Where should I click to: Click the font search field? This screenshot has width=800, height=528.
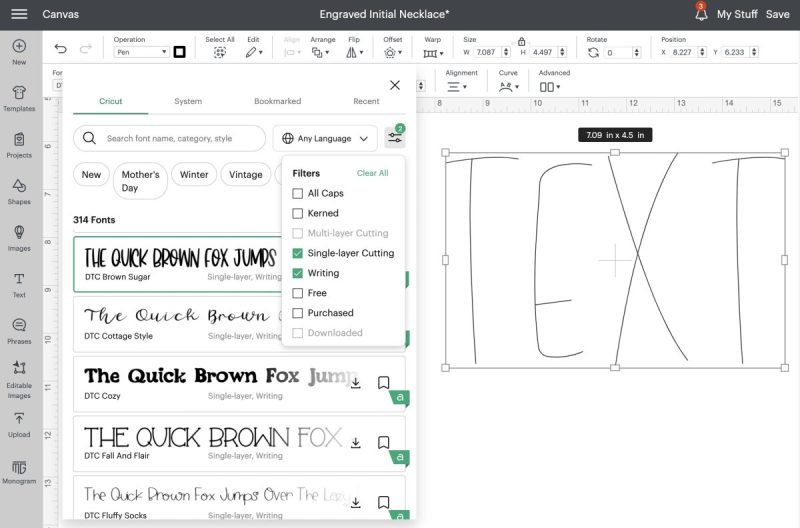169,138
